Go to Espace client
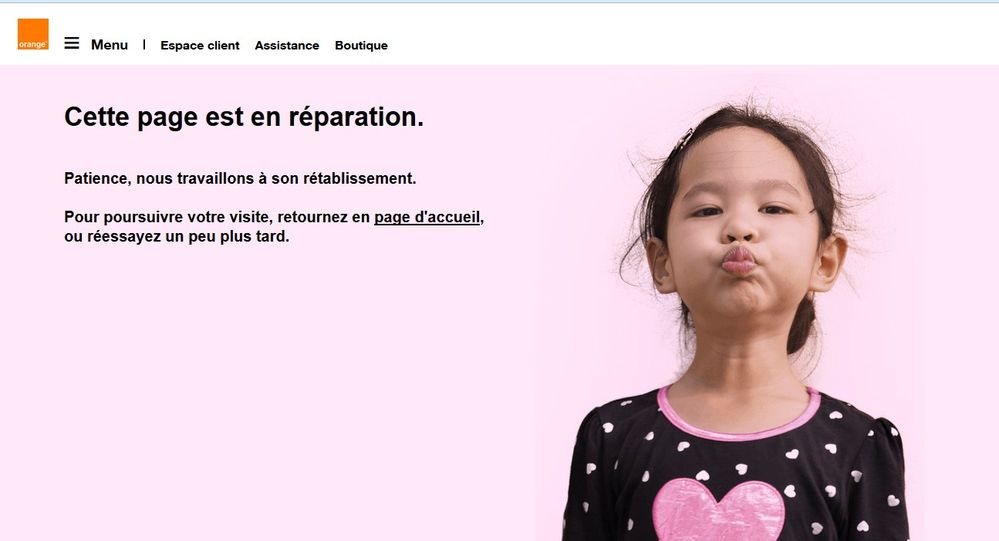 [200, 45]
